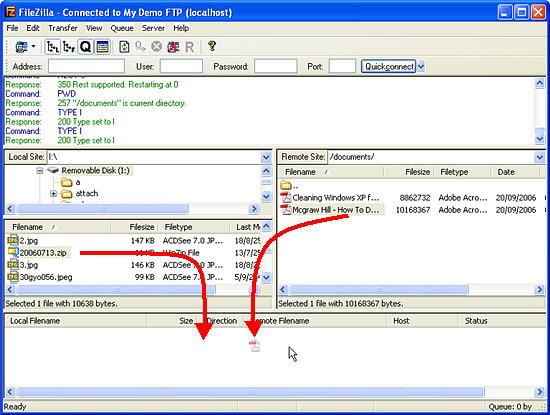Open the Local Site path dropdown
Viewport: 550px width, 415px height.
(266, 157)
